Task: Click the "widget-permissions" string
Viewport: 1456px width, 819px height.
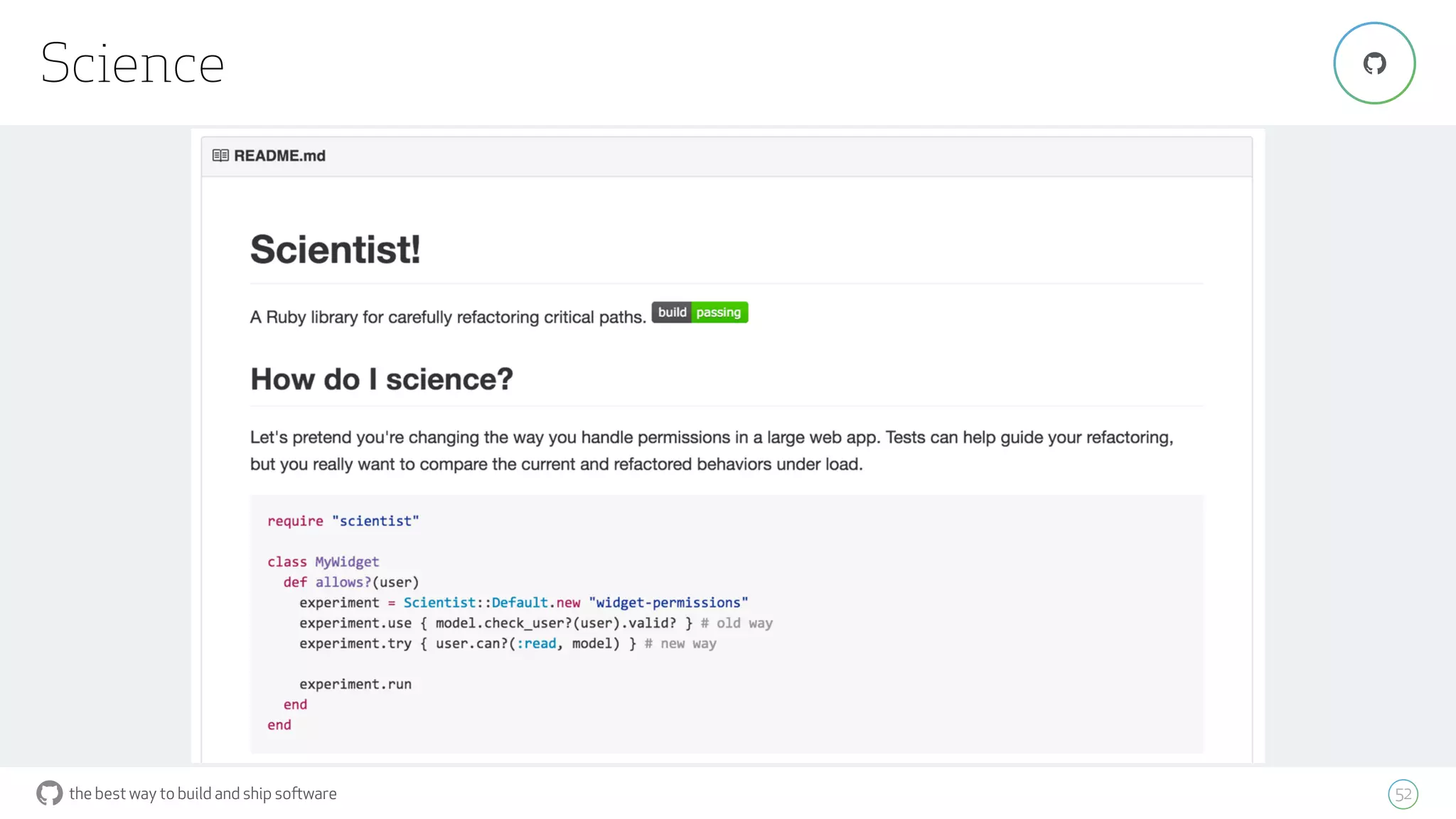Action: pos(668,603)
